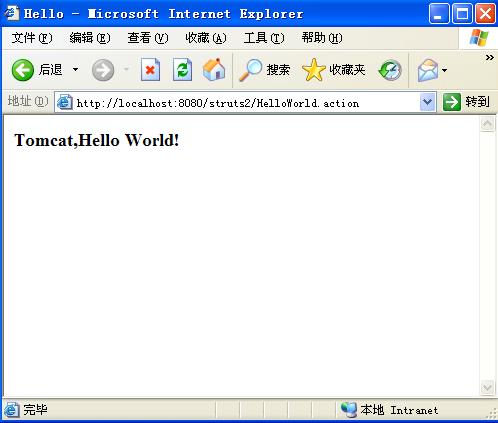Open the 查看(V) menu
Screen dimensions: 498x423
[x=148, y=38]
